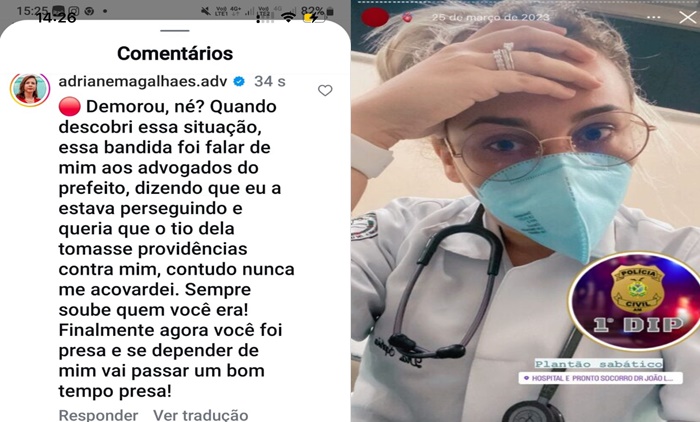This screenshot has width=700, height=422.
Task: Close the story with the X button
Action: 688,17
